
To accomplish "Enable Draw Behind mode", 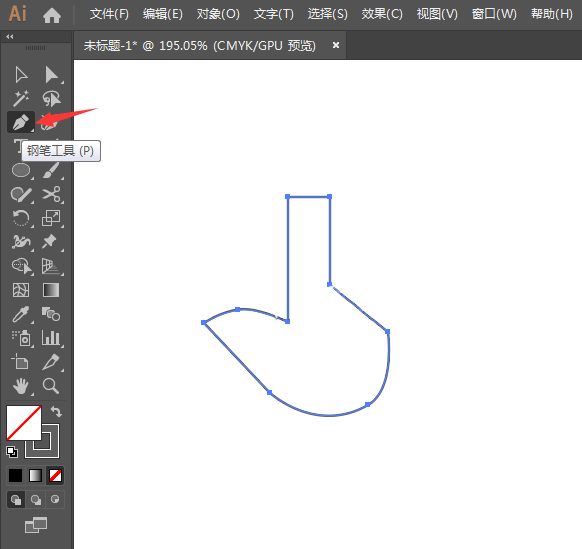I will point(36,500).
